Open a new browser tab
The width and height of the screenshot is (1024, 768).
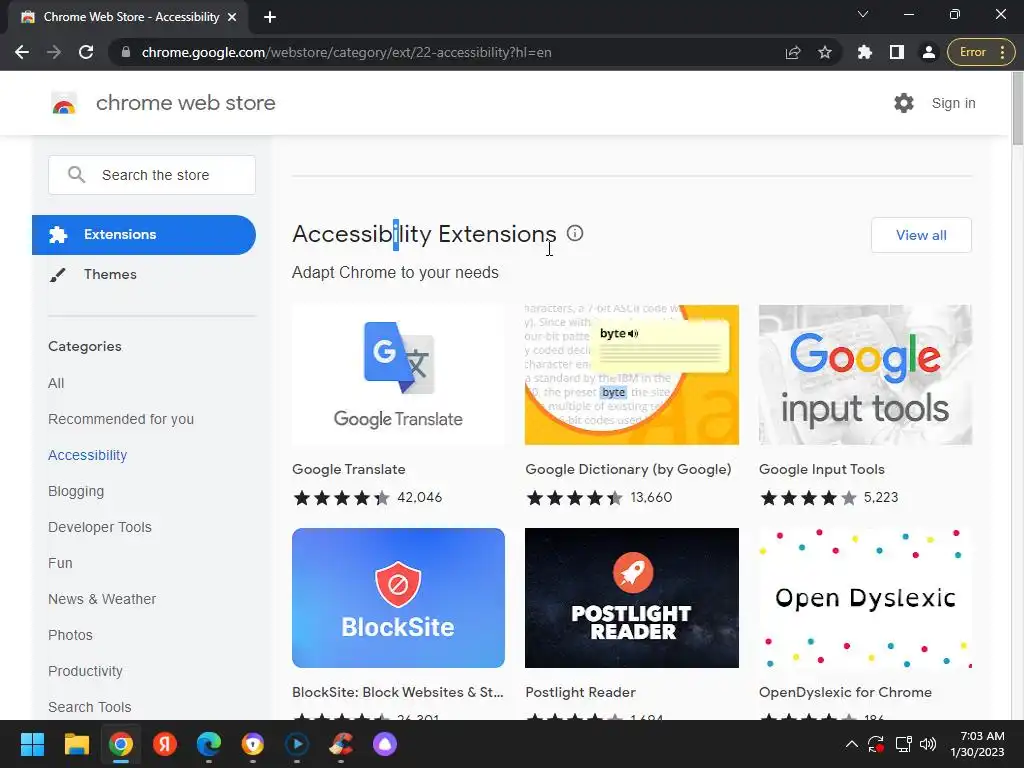270,17
